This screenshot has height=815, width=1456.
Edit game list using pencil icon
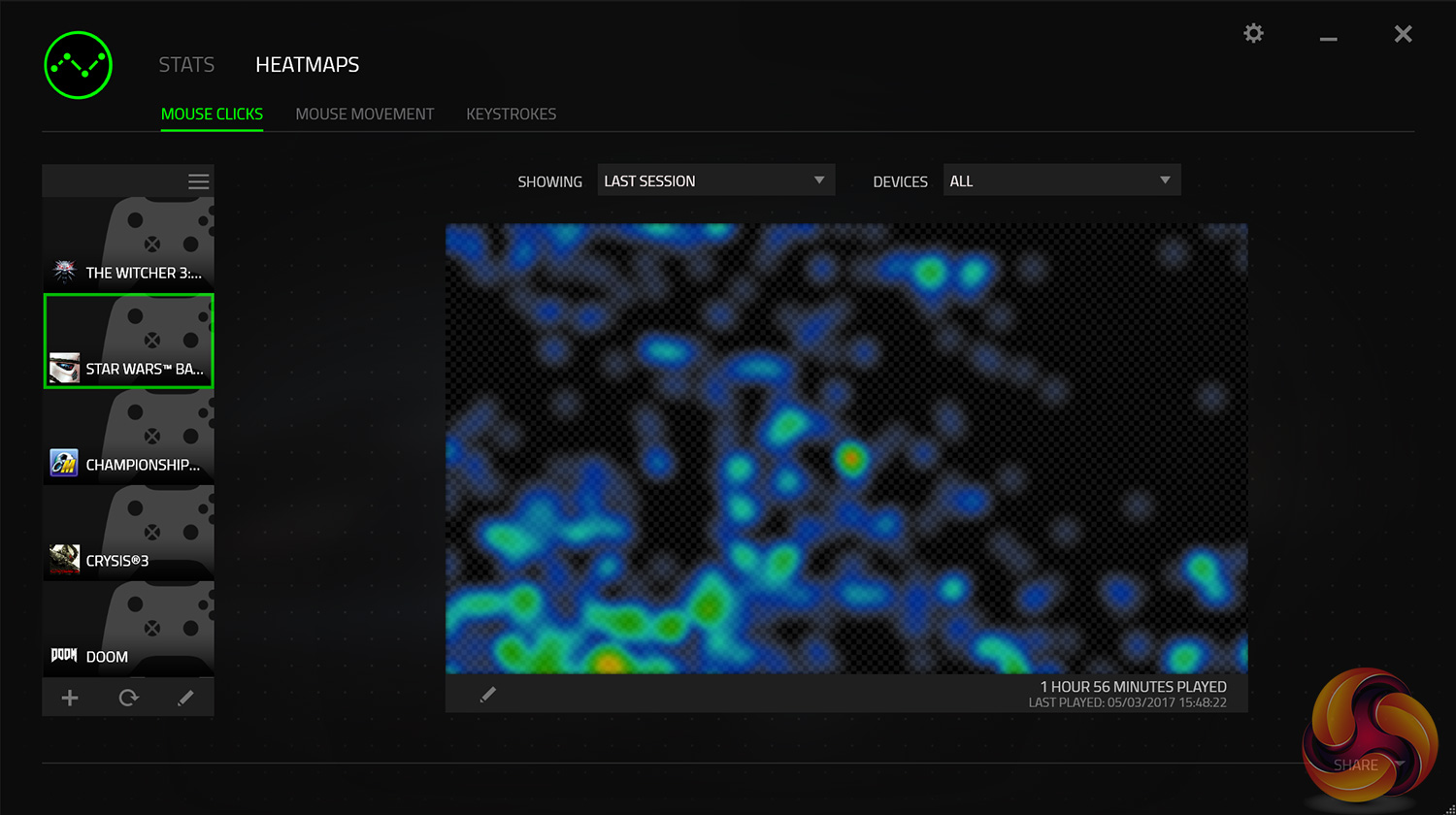185,698
